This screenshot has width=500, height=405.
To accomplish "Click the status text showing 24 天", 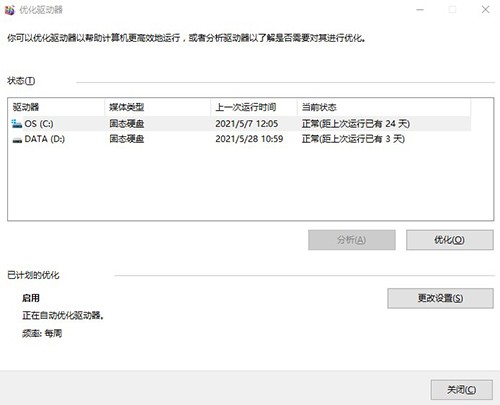I will (x=356, y=124).
